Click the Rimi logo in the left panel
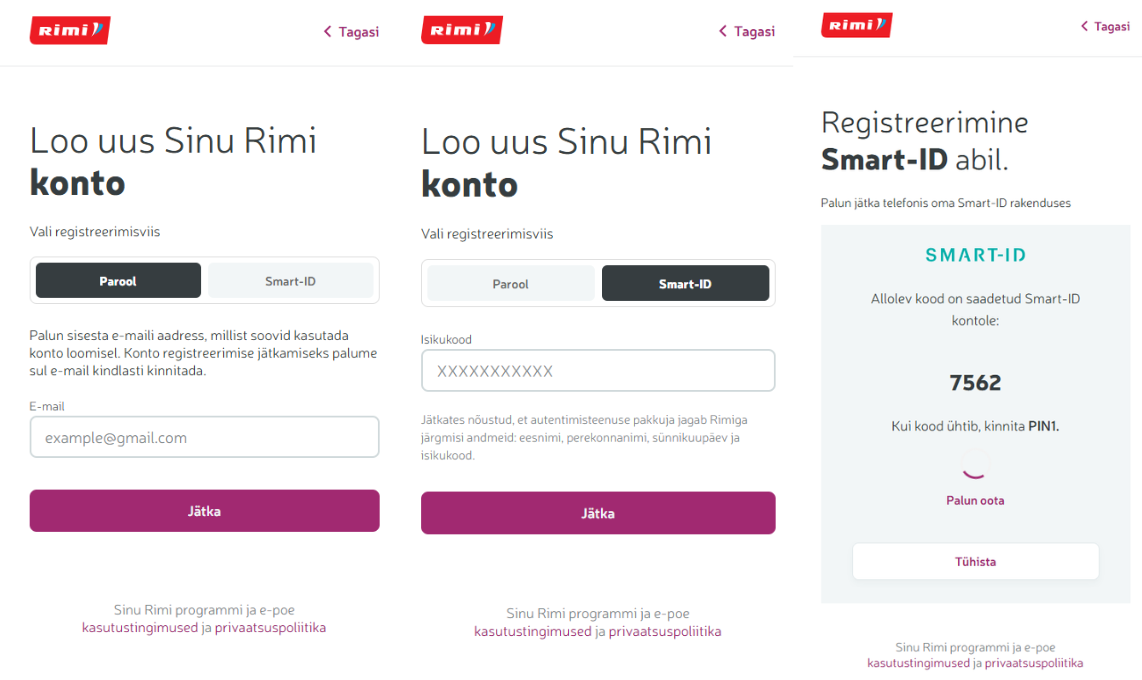 coord(69,31)
